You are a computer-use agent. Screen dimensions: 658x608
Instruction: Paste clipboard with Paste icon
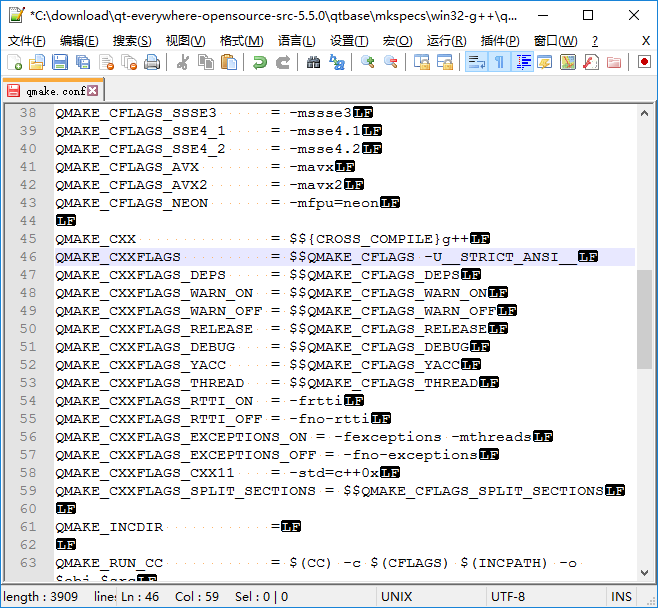tap(229, 63)
